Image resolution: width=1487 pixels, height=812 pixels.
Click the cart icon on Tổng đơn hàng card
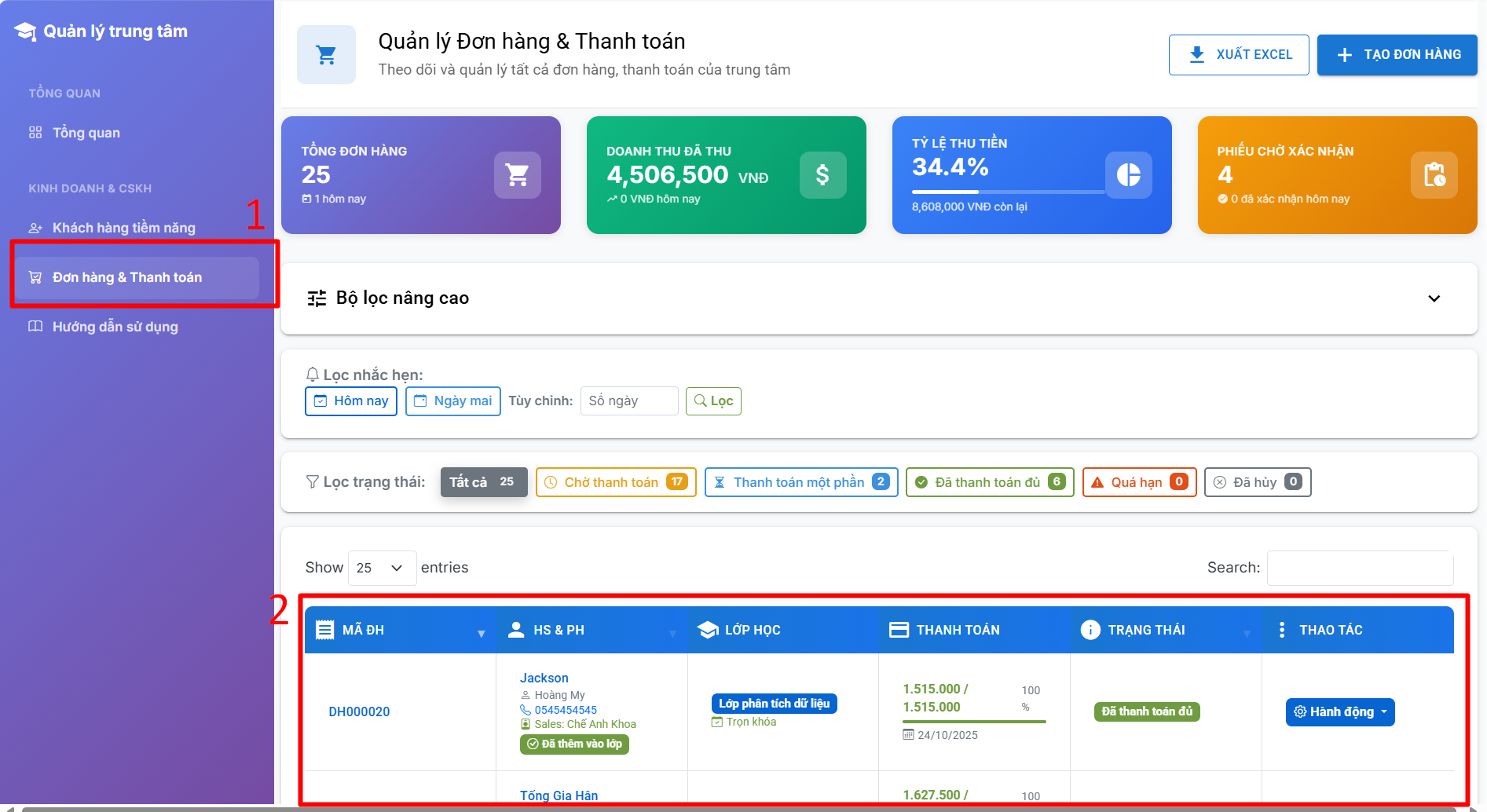[517, 175]
